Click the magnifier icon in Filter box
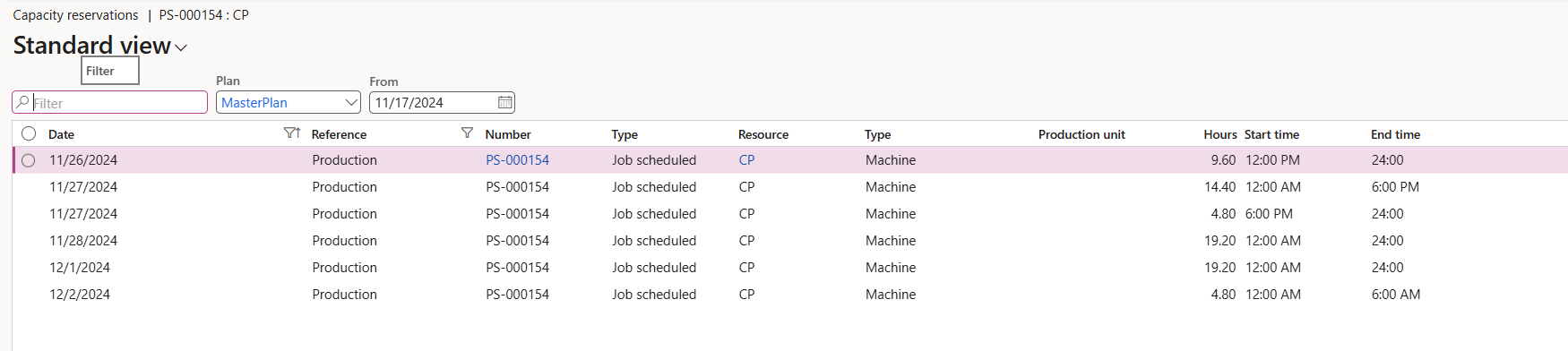The width and height of the screenshot is (1568, 351). tap(23, 102)
